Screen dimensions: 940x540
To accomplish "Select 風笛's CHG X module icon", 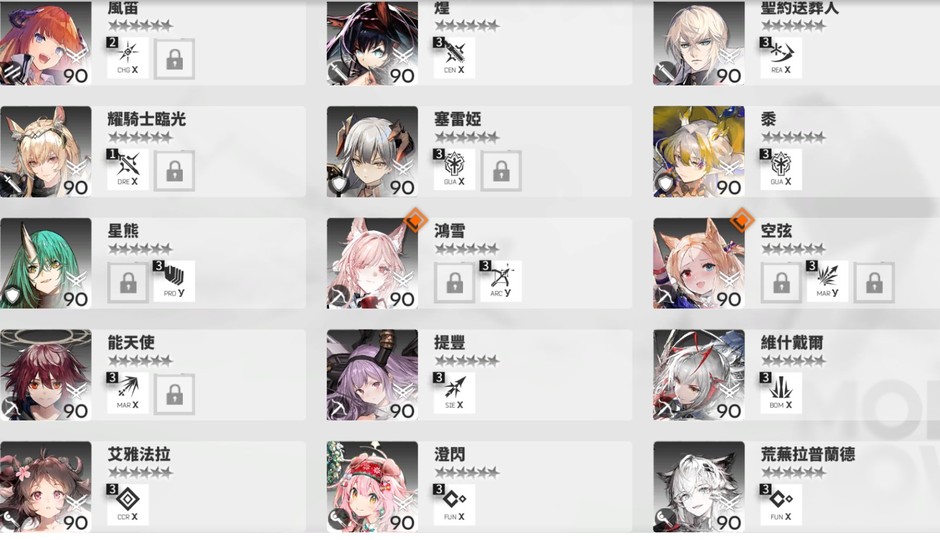I will click(x=128, y=58).
